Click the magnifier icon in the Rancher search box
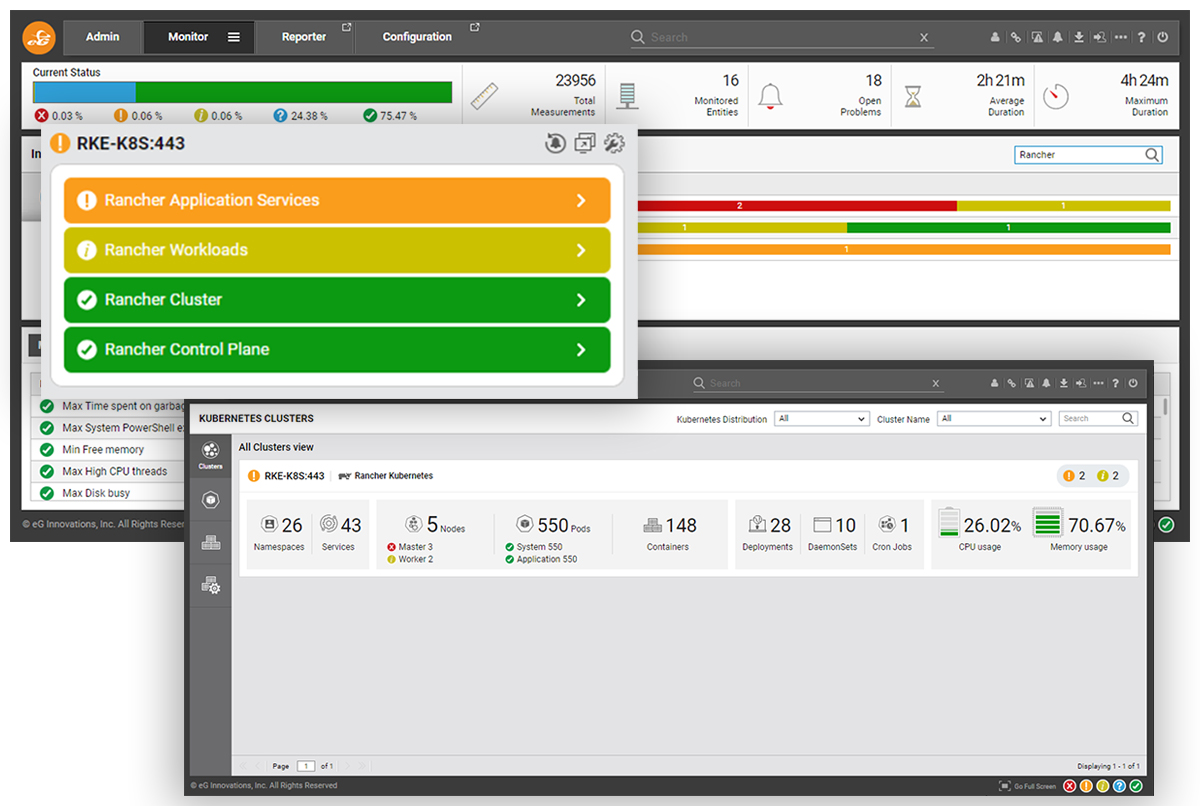This screenshot has width=1200, height=806. [x=1152, y=155]
